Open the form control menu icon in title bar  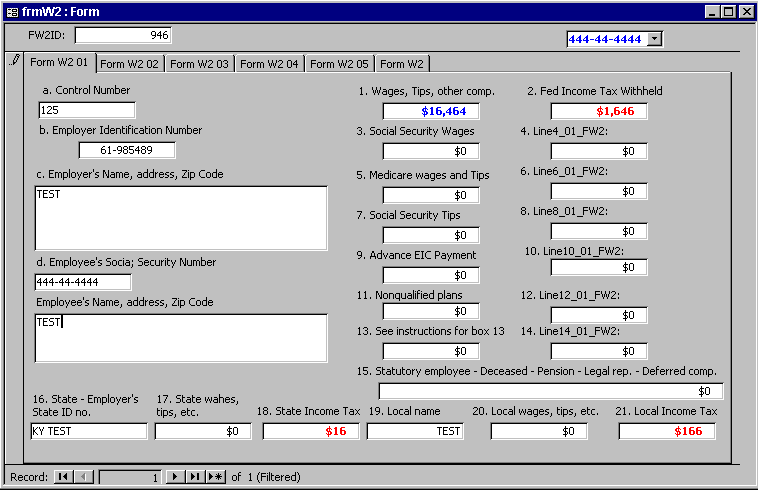[13, 12]
